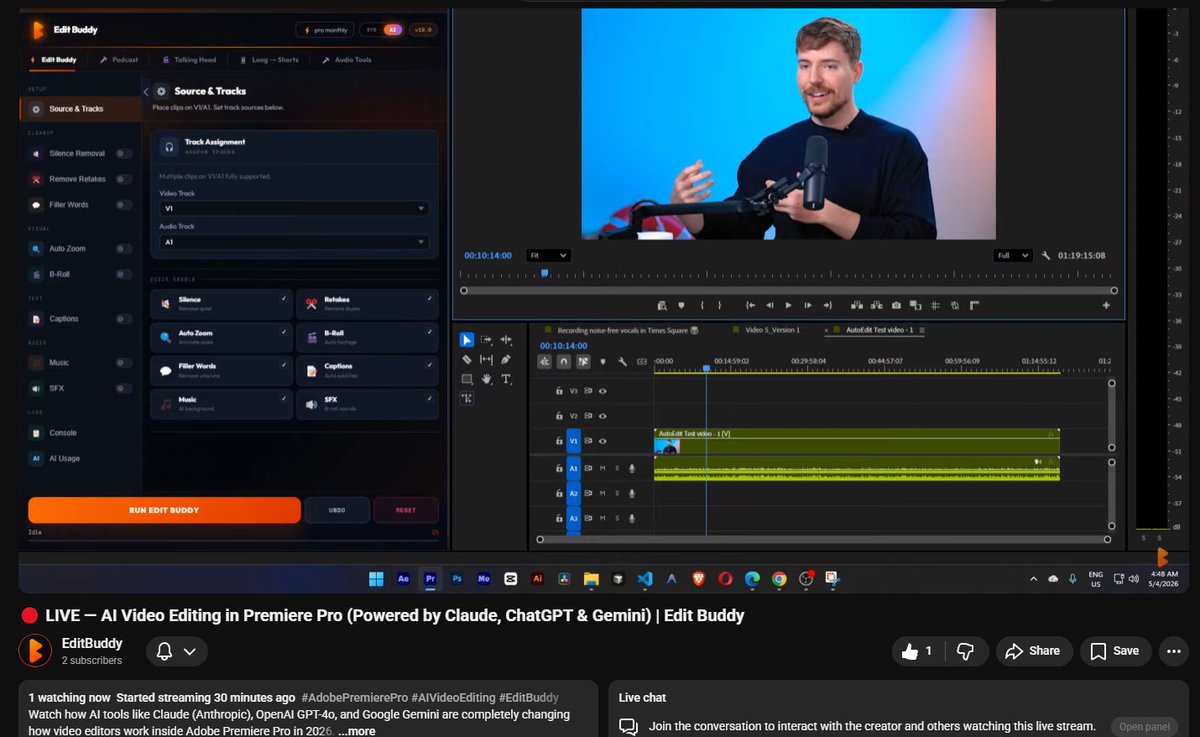Toggle timeline Snap magnet icon
Viewport: 1200px width, 737px height.
[x=564, y=361]
